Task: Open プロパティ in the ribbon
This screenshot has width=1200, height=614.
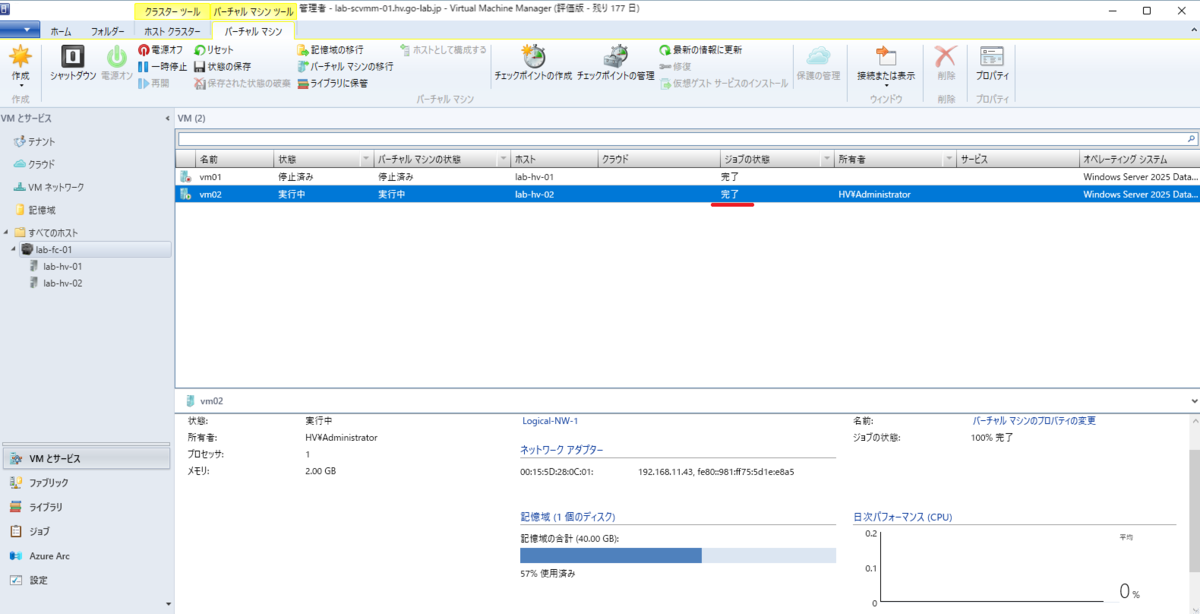Action: click(x=992, y=63)
